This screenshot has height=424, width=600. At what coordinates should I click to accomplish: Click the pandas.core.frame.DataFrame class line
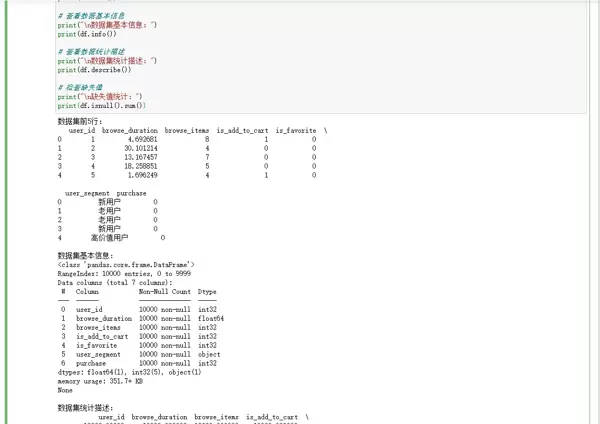(119, 264)
